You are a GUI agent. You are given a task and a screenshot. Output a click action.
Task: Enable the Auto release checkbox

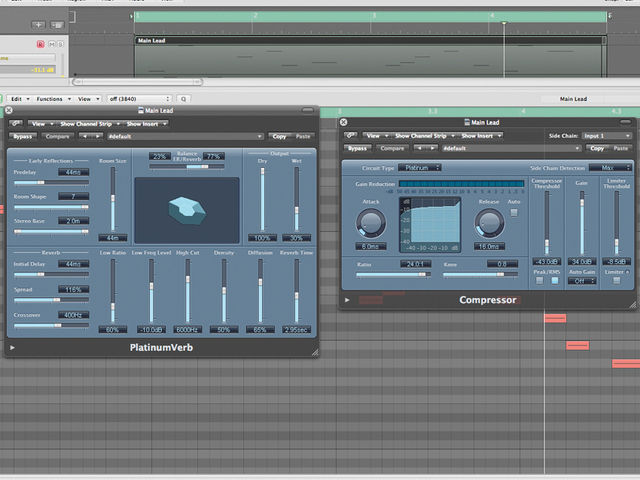tap(514, 212)
